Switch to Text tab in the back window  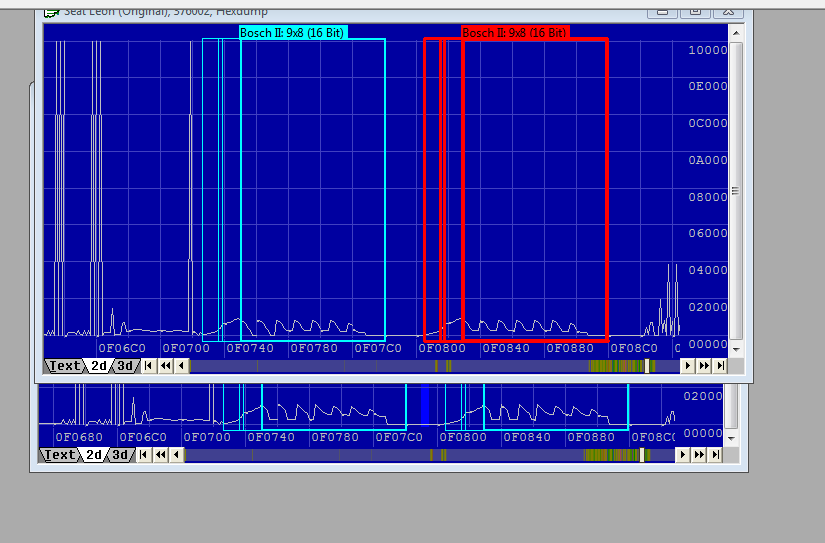pyautogui.click(x=59, y=455)
